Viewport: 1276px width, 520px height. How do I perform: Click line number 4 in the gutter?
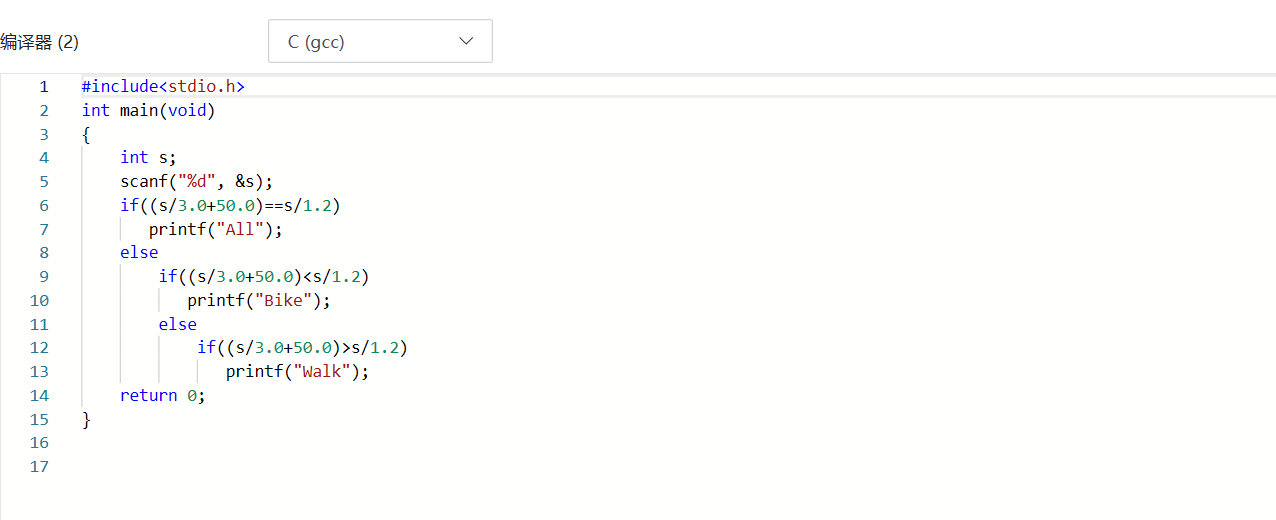[x=43, y=157]
